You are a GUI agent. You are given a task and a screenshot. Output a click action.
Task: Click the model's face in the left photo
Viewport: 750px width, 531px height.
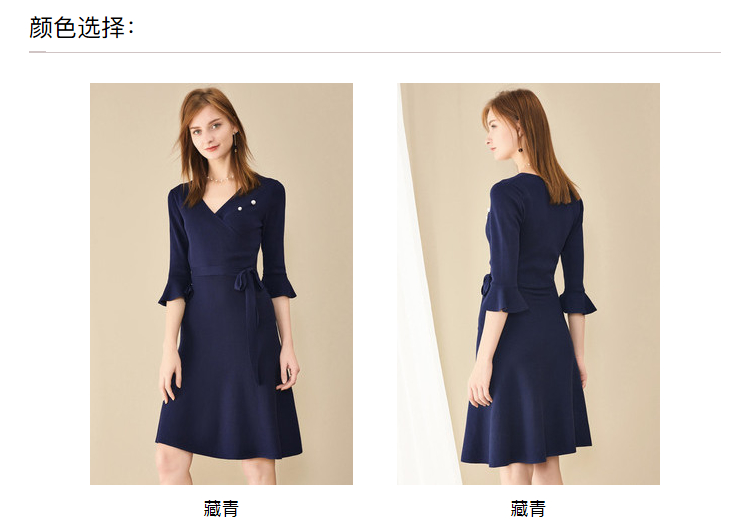pyautogui.click(x=210, y=132)
